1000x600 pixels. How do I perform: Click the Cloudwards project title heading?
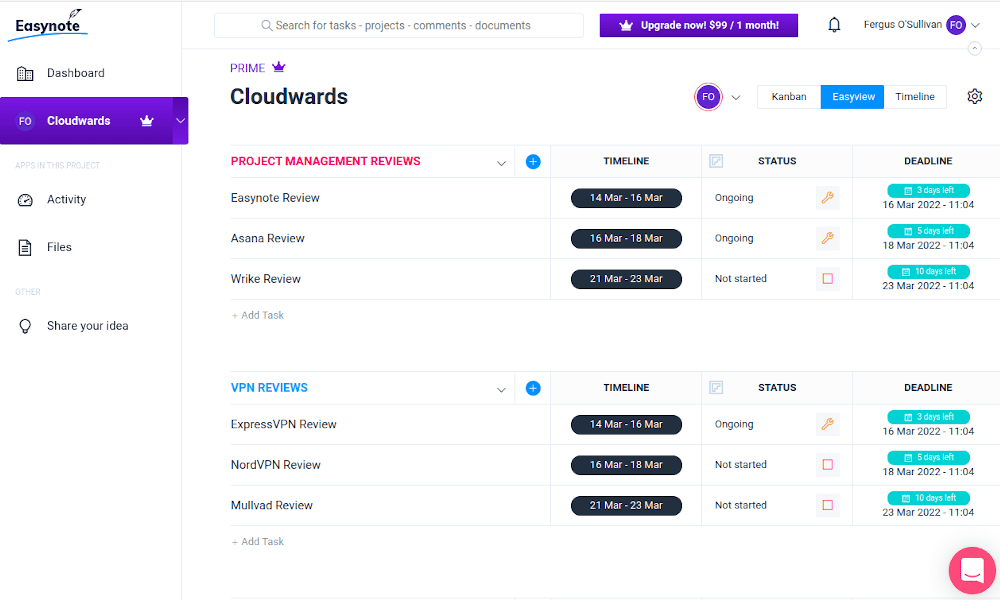point(289,96)
